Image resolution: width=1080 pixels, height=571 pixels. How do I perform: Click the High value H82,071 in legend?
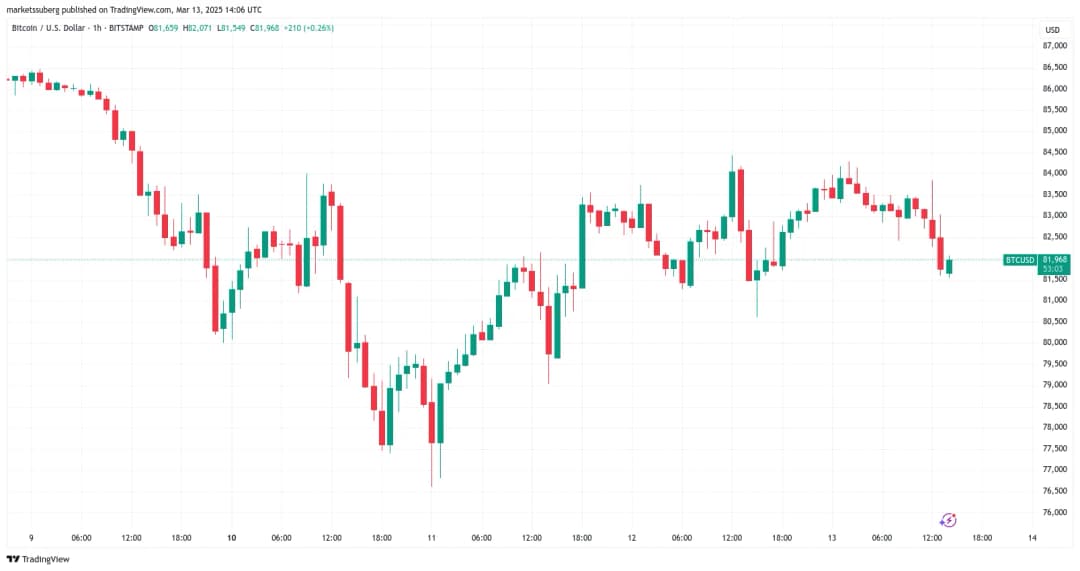click(201, 27)
